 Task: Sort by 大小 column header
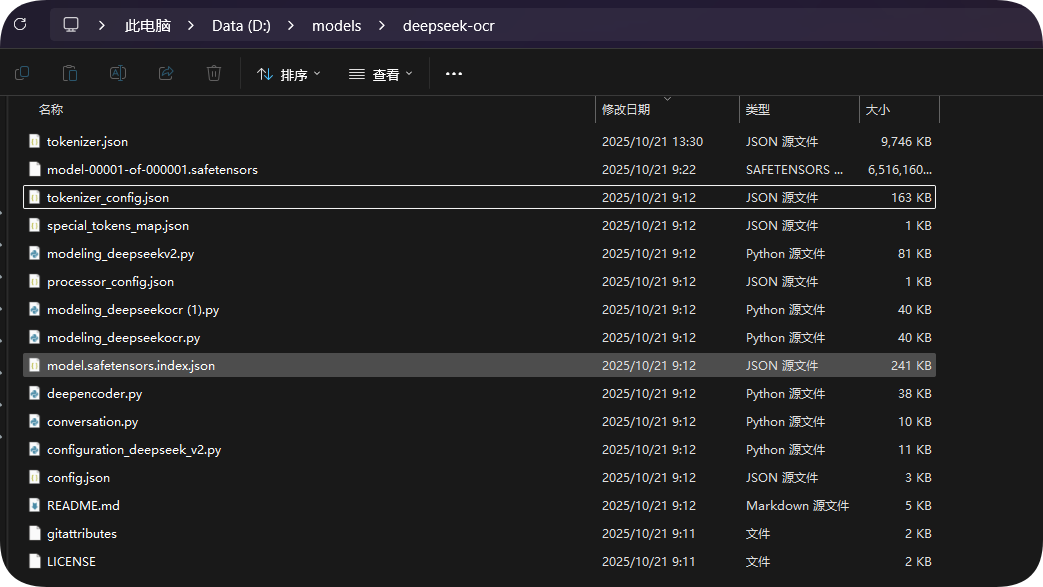click(877, 110)
